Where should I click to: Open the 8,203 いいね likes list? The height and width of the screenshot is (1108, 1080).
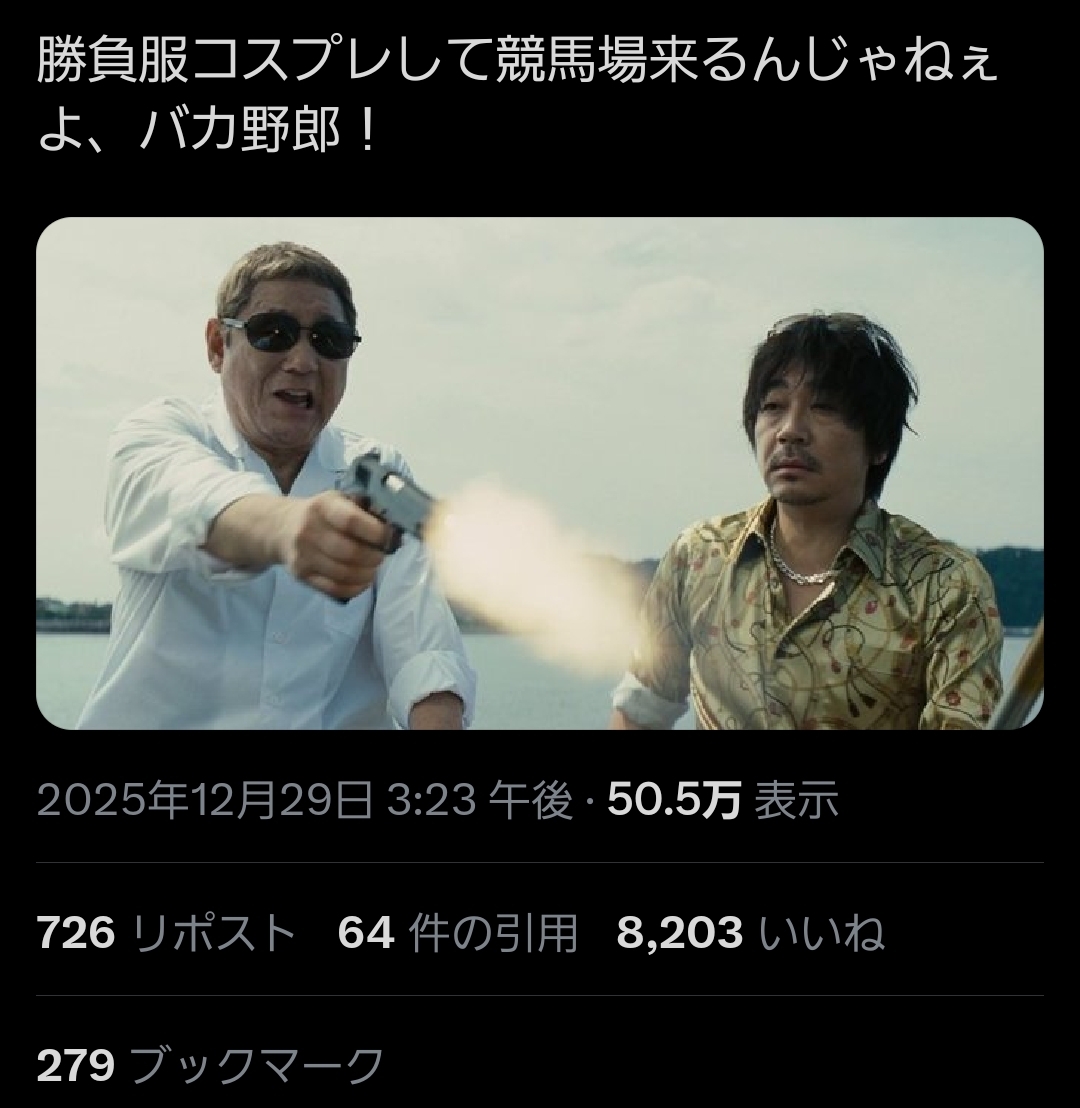[750, 931]
